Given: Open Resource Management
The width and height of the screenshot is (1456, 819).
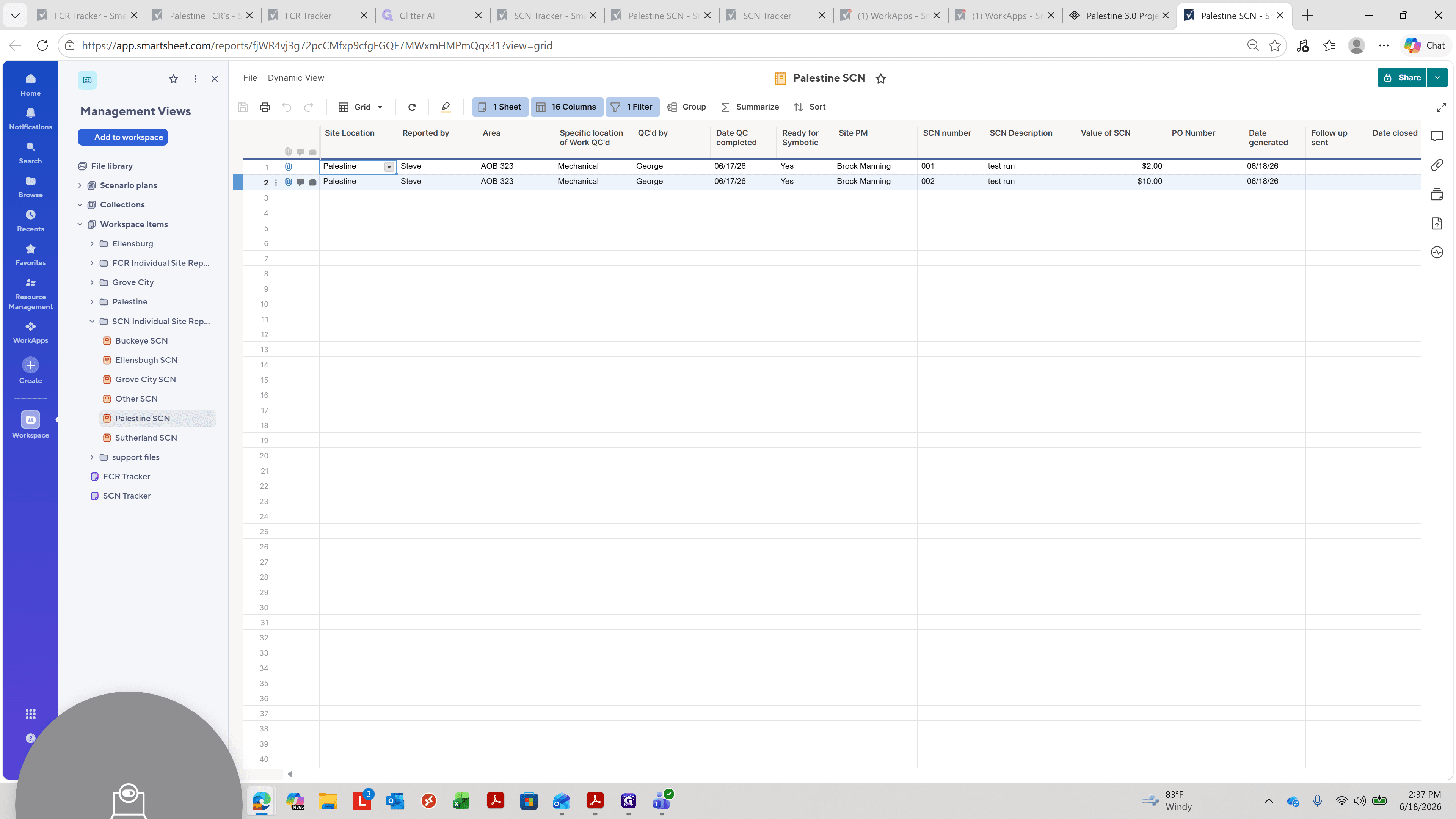Looking at the screenshot, I should click(30, 294).
